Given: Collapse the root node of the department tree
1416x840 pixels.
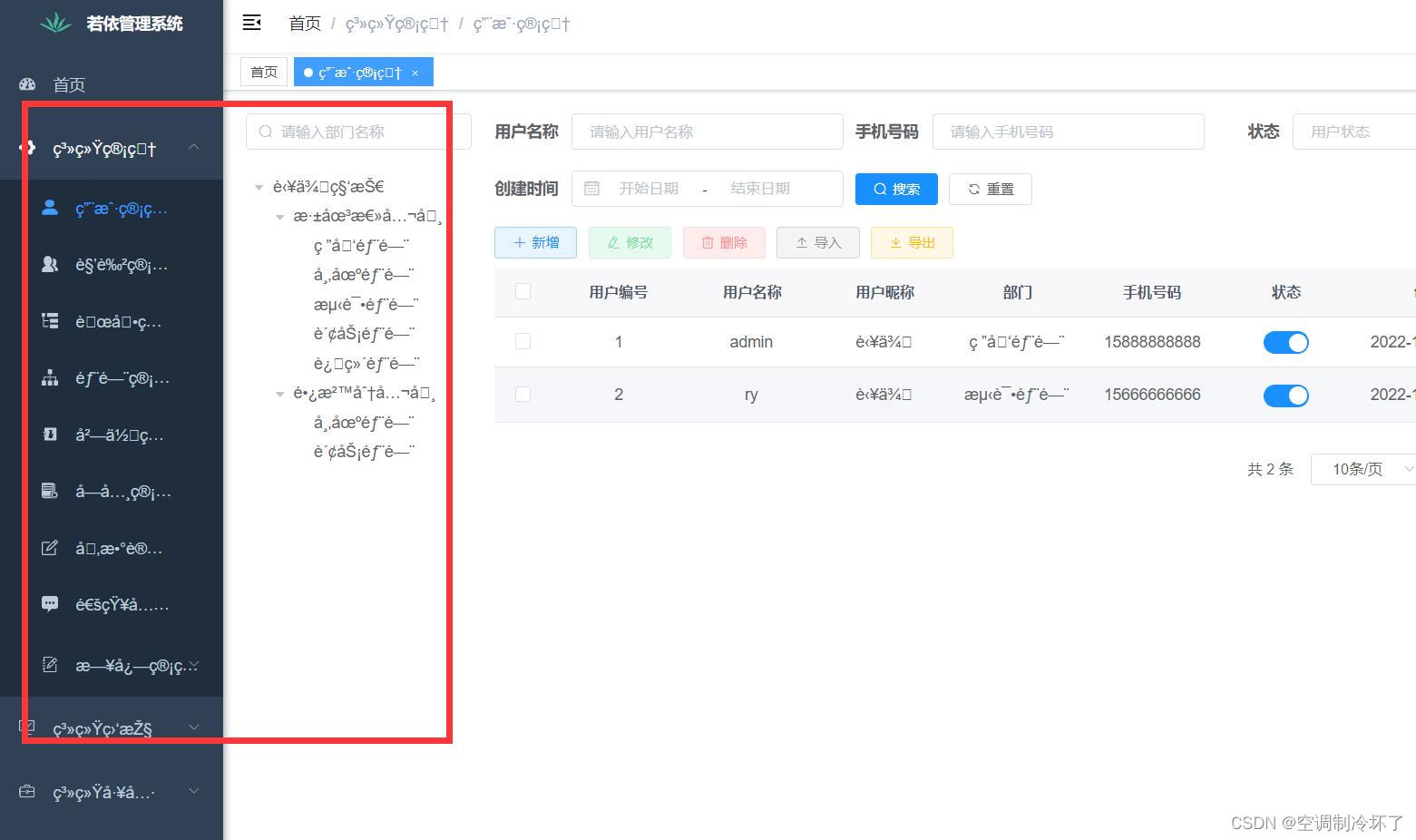Looking at the screenshot, I should (259, 186).
